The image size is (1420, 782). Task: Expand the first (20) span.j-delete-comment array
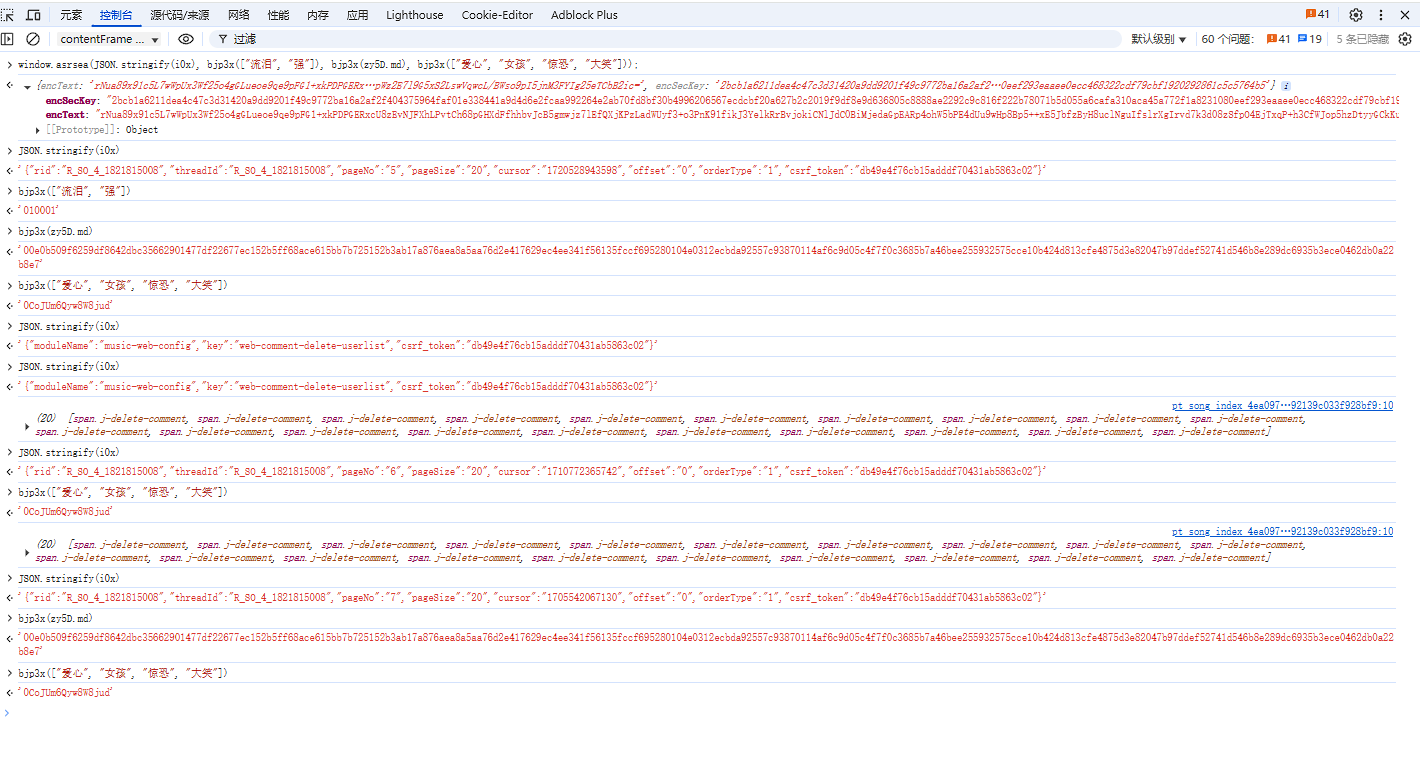pos(27,426)
